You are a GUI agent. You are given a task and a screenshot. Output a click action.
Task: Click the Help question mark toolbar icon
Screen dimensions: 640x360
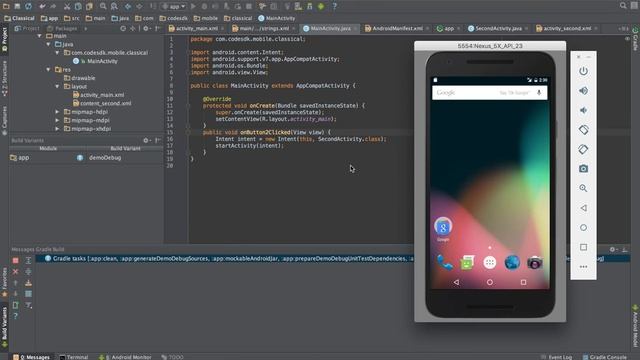coord(334,7)
